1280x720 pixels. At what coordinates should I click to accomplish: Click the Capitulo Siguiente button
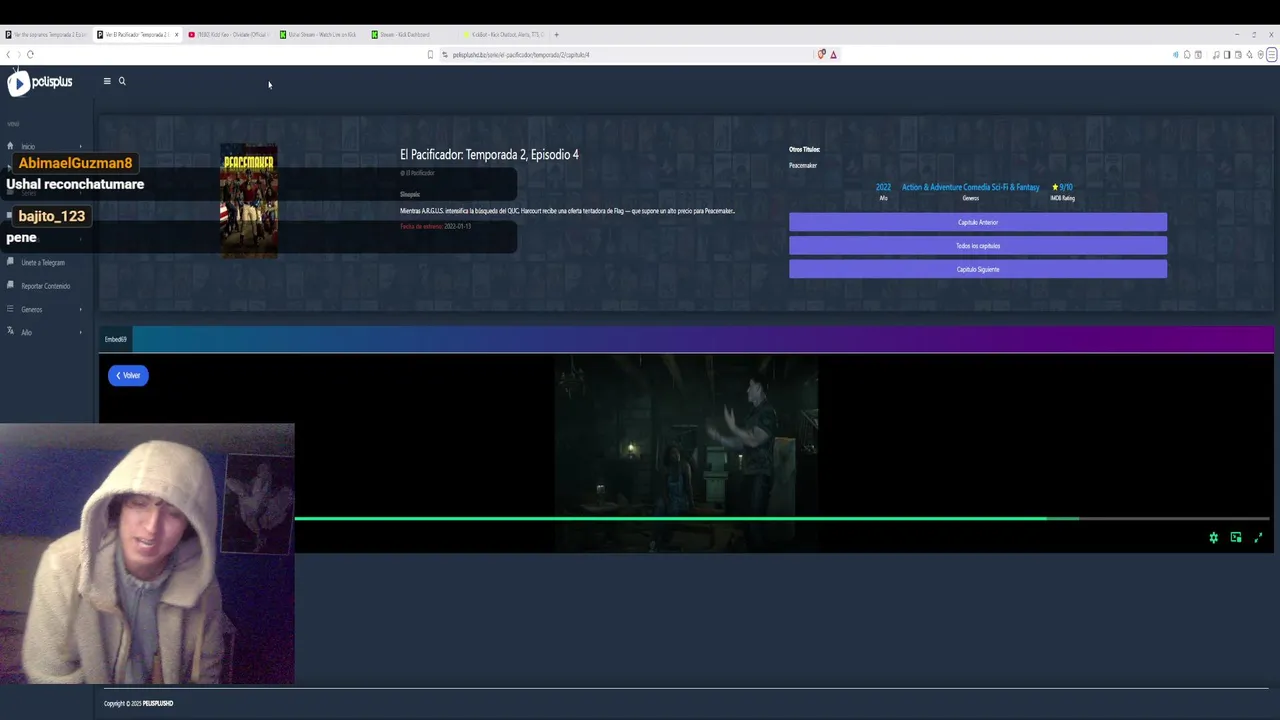pos(978,269)
